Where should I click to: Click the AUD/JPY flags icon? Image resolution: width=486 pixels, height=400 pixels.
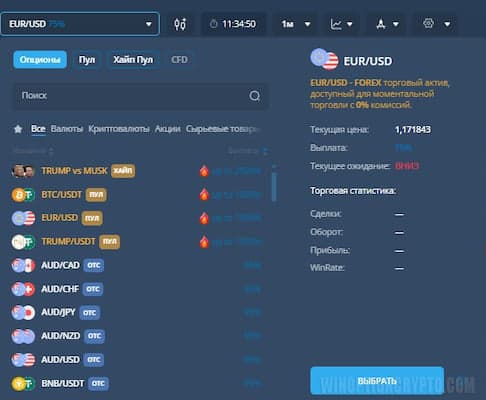click(23, 313)
